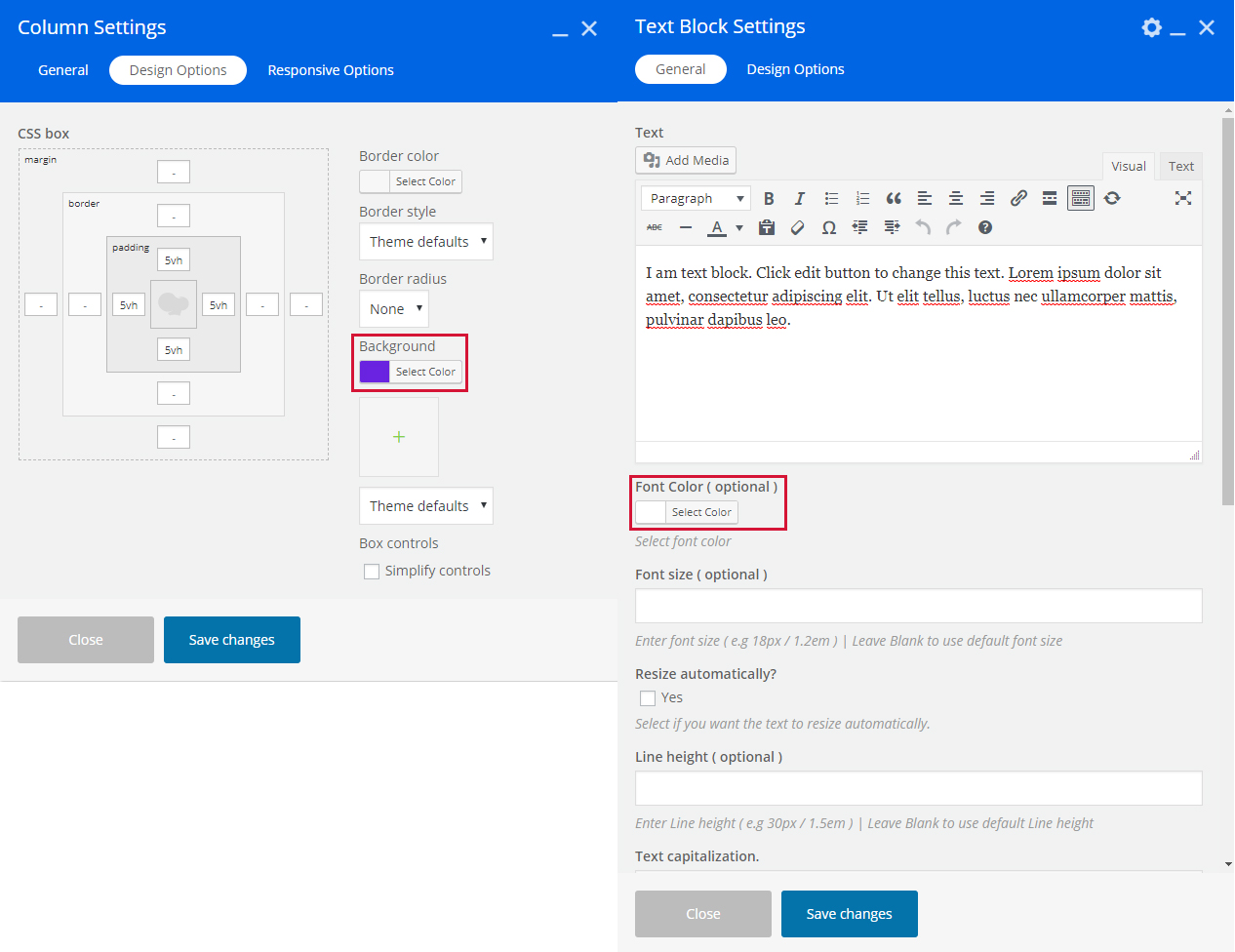Open the keyboard shortcuts help icon
The image size is (1235, 952).
coord(985,227)
